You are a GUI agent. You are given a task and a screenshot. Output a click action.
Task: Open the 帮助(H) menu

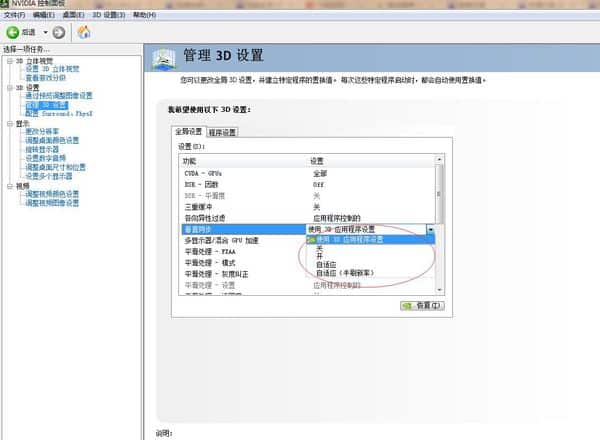(x=144, y=15)
